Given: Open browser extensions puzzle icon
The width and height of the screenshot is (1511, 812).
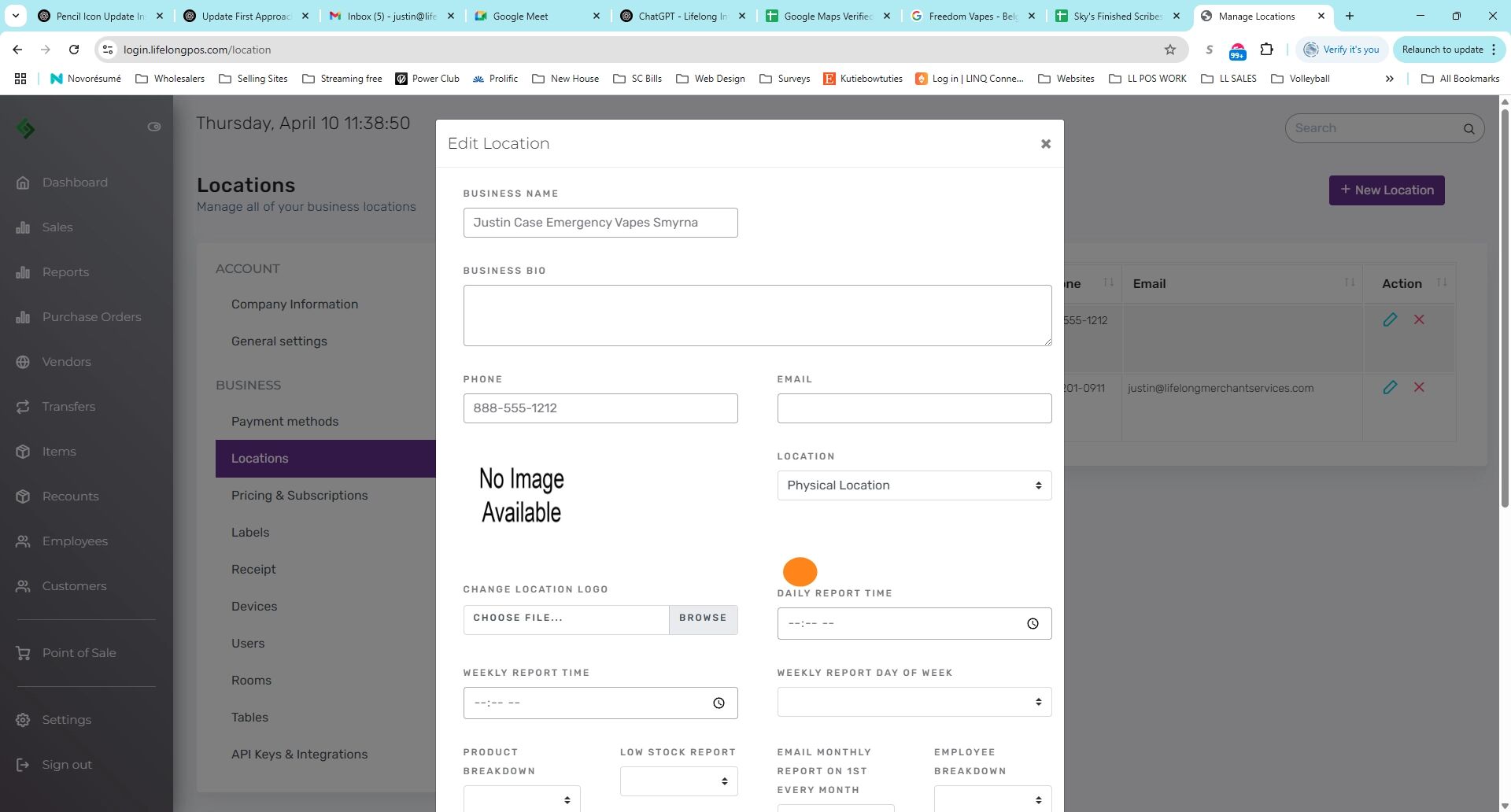Looking at the screenshot, I should pyautogui.click(x=1266, y=50).
